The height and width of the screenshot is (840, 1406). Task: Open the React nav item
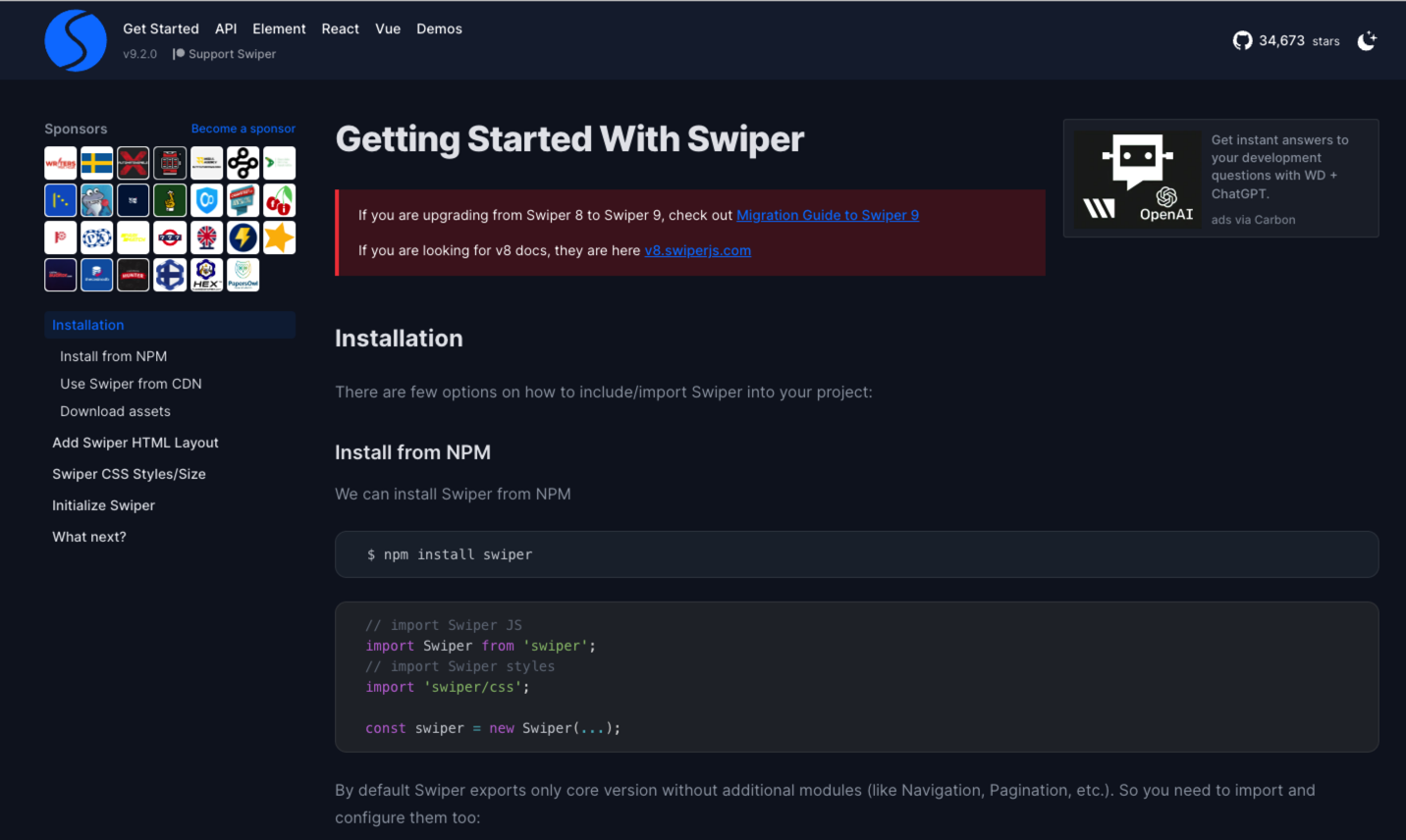[x=341, y=28]
